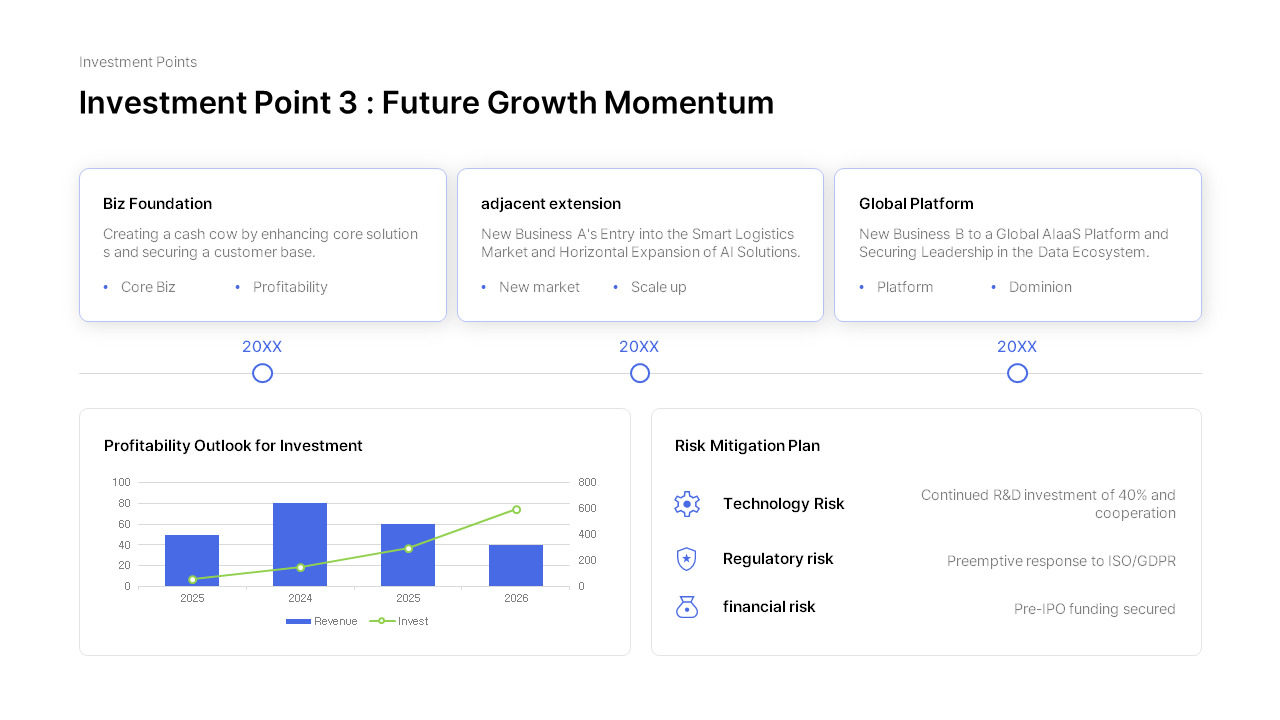Click the "Global Platform" card heading

click(916, 204)
